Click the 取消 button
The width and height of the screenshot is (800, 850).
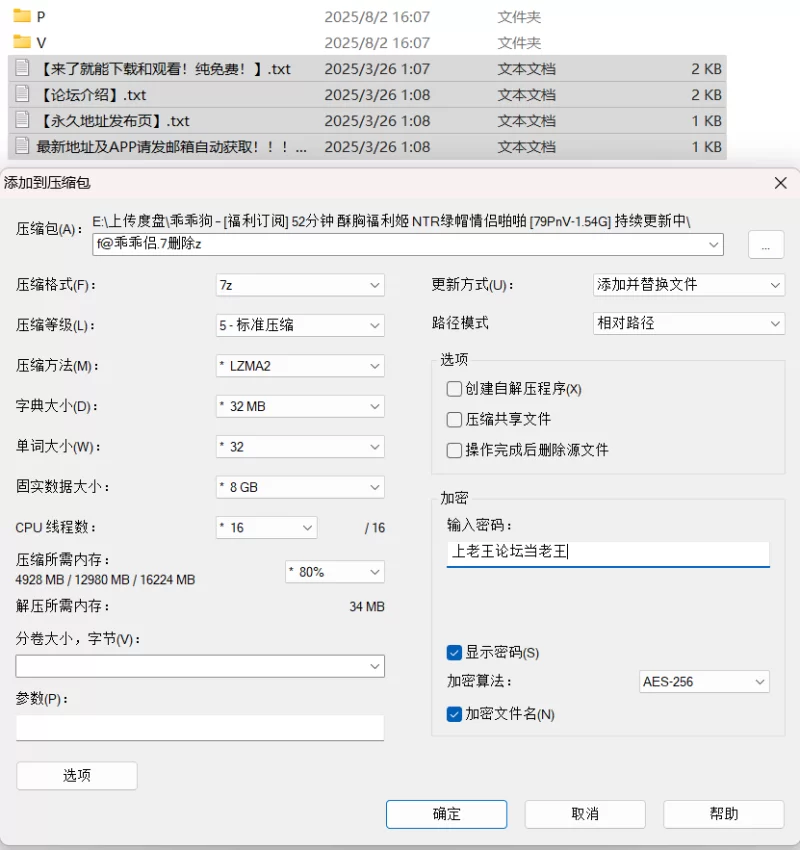pyautogui.click(x=585, y=814)
